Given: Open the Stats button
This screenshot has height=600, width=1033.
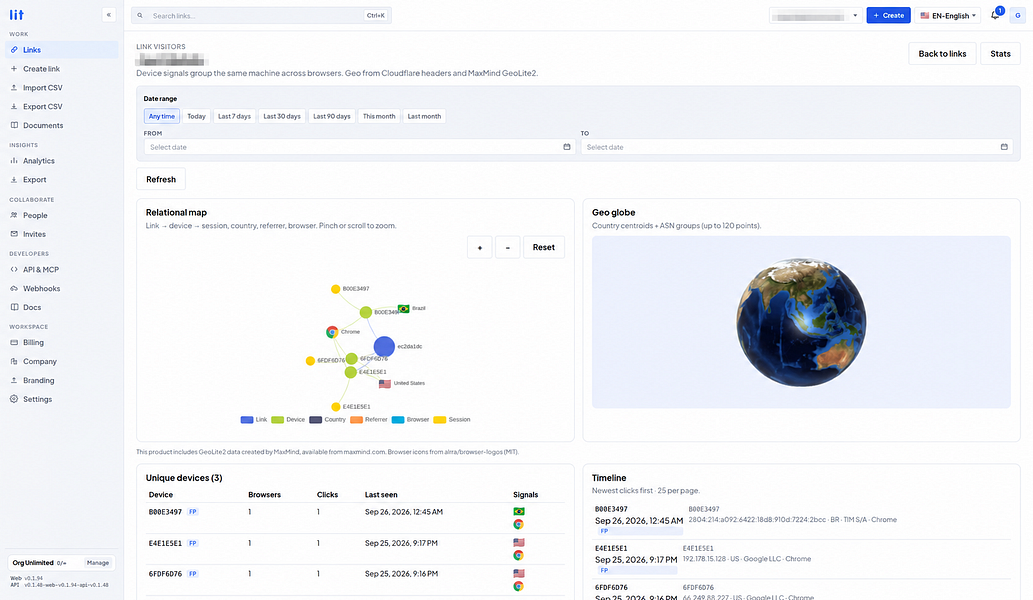Looking at the screenshot, I should click(x=1000, y=54).
